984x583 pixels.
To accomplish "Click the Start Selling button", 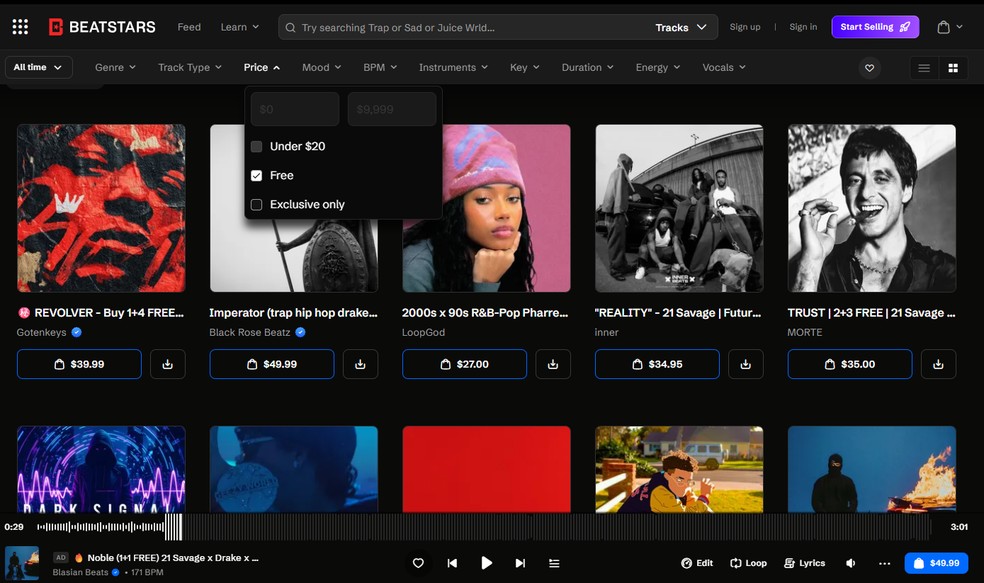I will click(875, 27).
